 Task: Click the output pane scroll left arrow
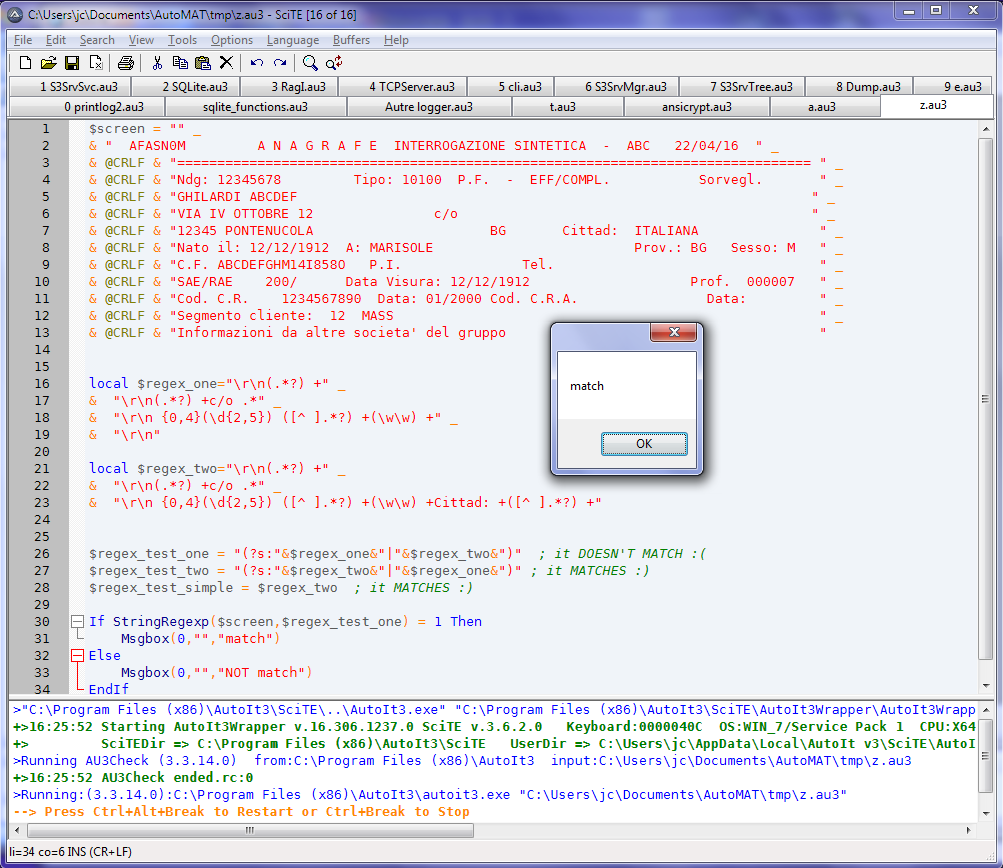tap(17, 830)
